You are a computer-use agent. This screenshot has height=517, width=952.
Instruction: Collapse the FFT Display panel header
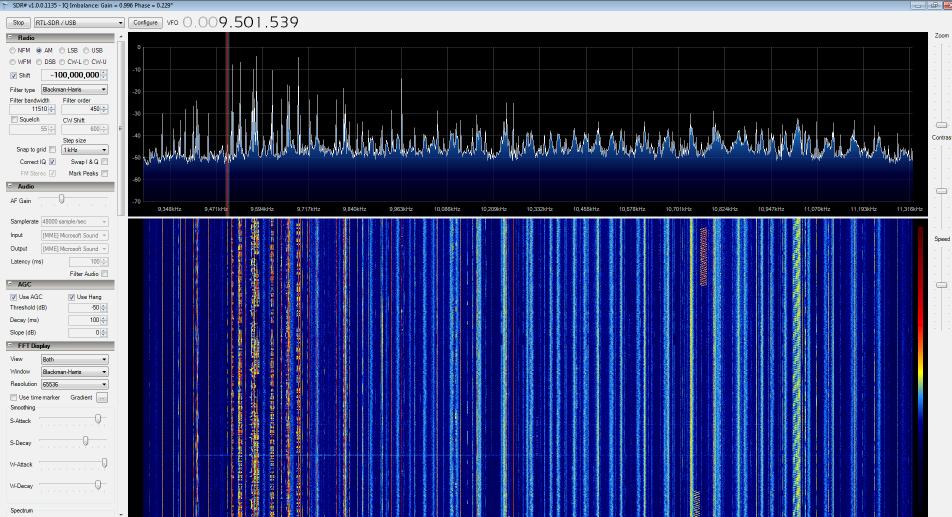tap(60, 346)
